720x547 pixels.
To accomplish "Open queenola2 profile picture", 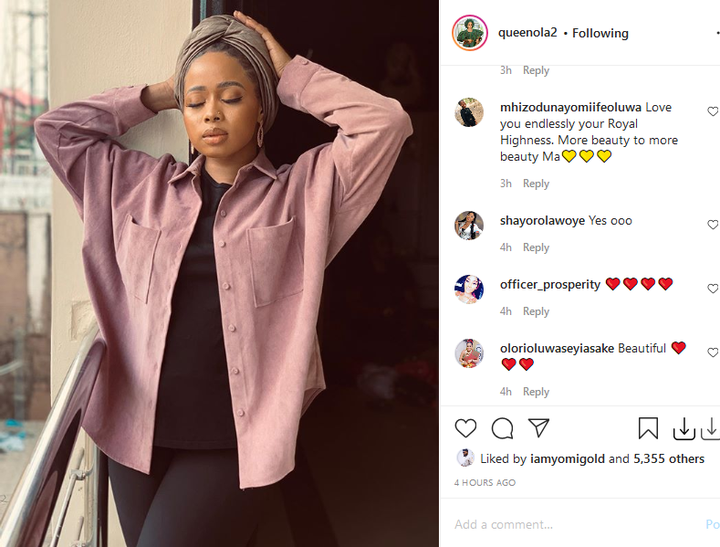I will pyautogui.click(x=469, y=33).
